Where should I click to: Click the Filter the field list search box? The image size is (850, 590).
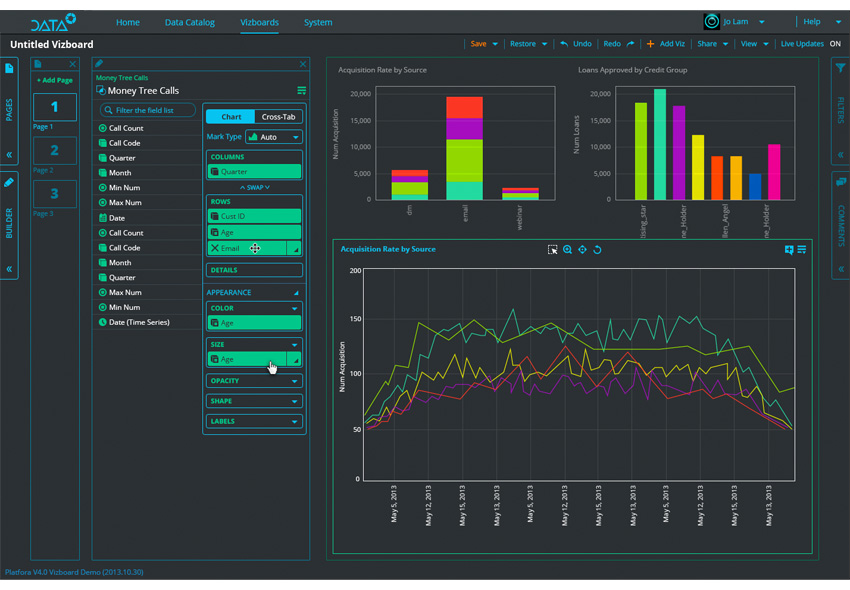click(x=146, y=110)
